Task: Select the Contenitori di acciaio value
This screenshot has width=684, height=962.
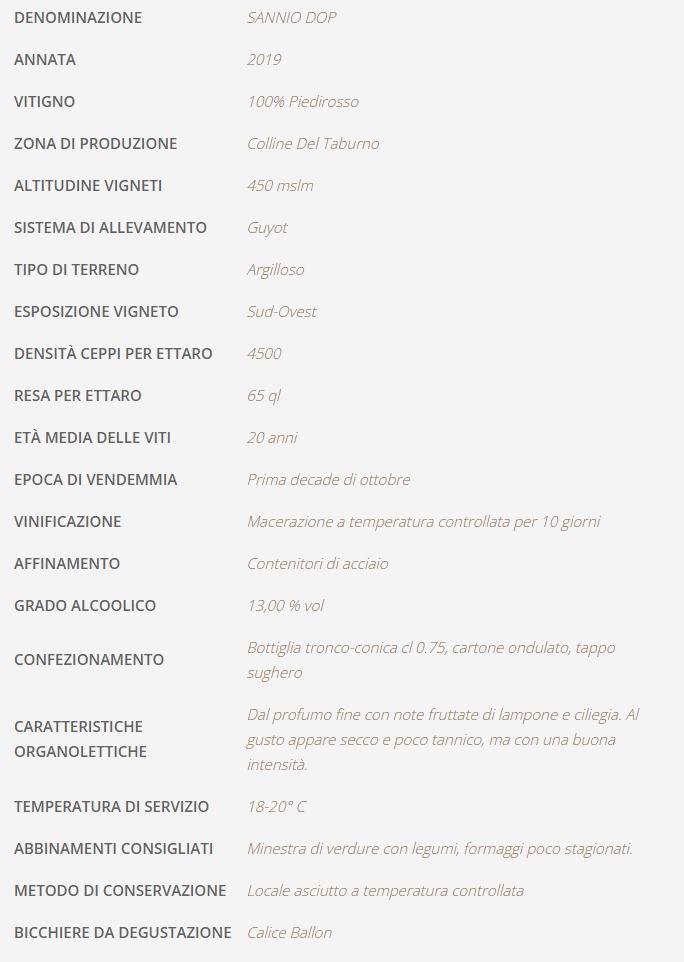Action: pos(317,563)
